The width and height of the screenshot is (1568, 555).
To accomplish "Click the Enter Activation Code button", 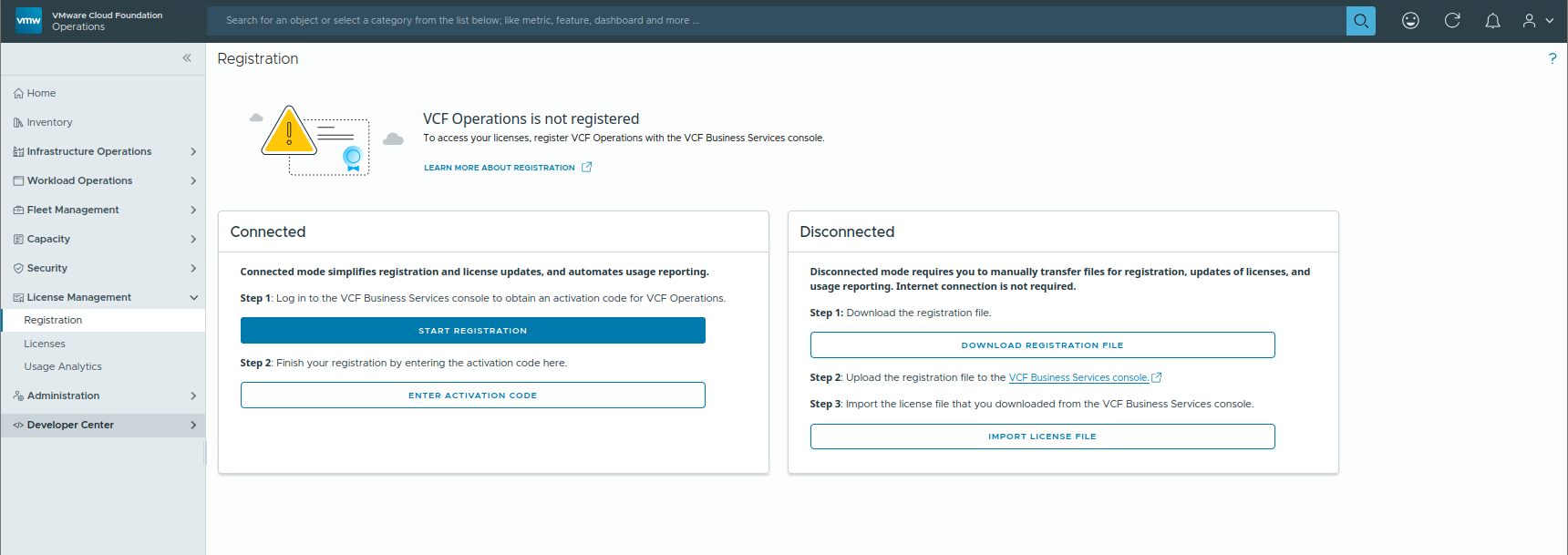I will tap(472, 395).
